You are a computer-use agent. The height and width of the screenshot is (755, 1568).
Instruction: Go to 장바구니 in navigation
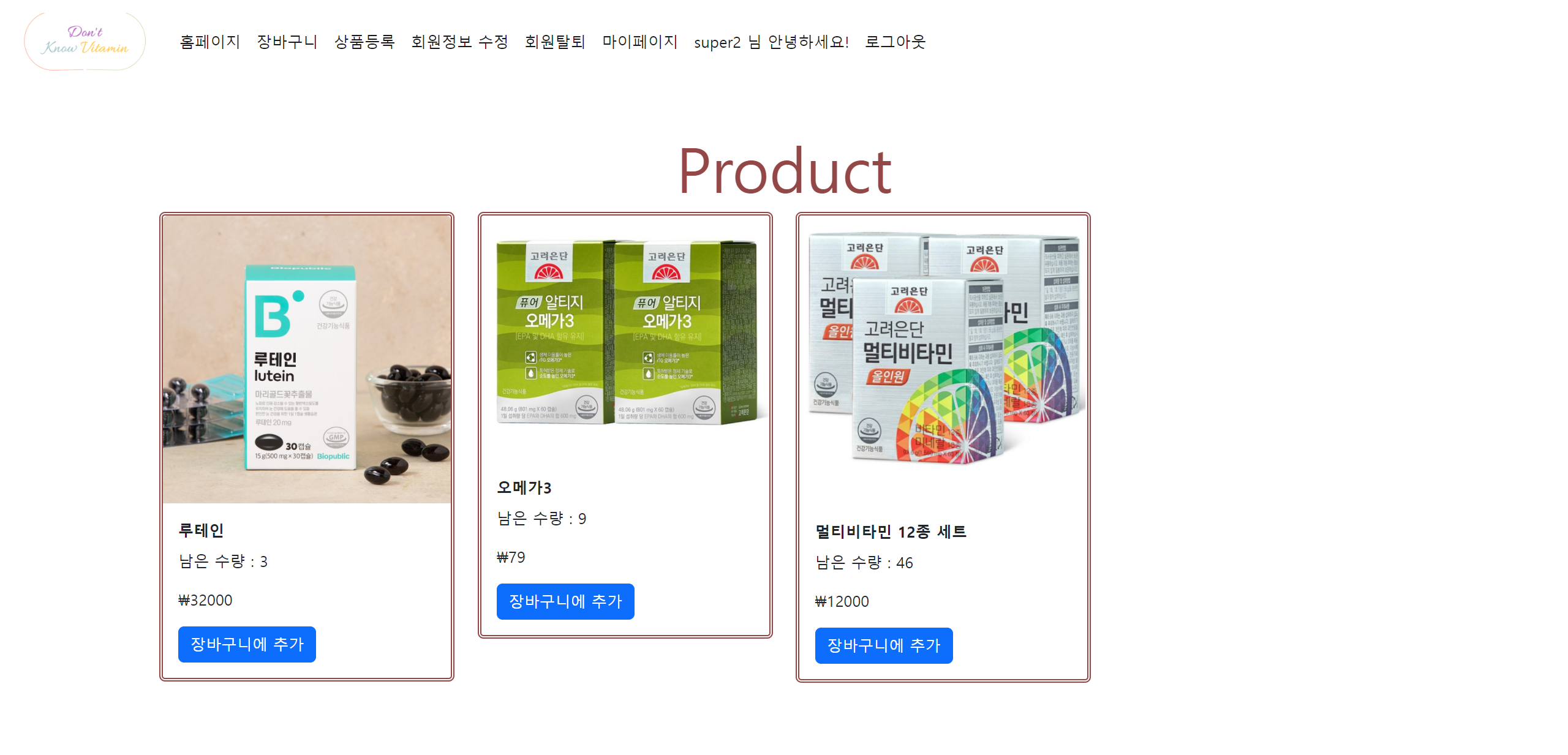(287, 42)
